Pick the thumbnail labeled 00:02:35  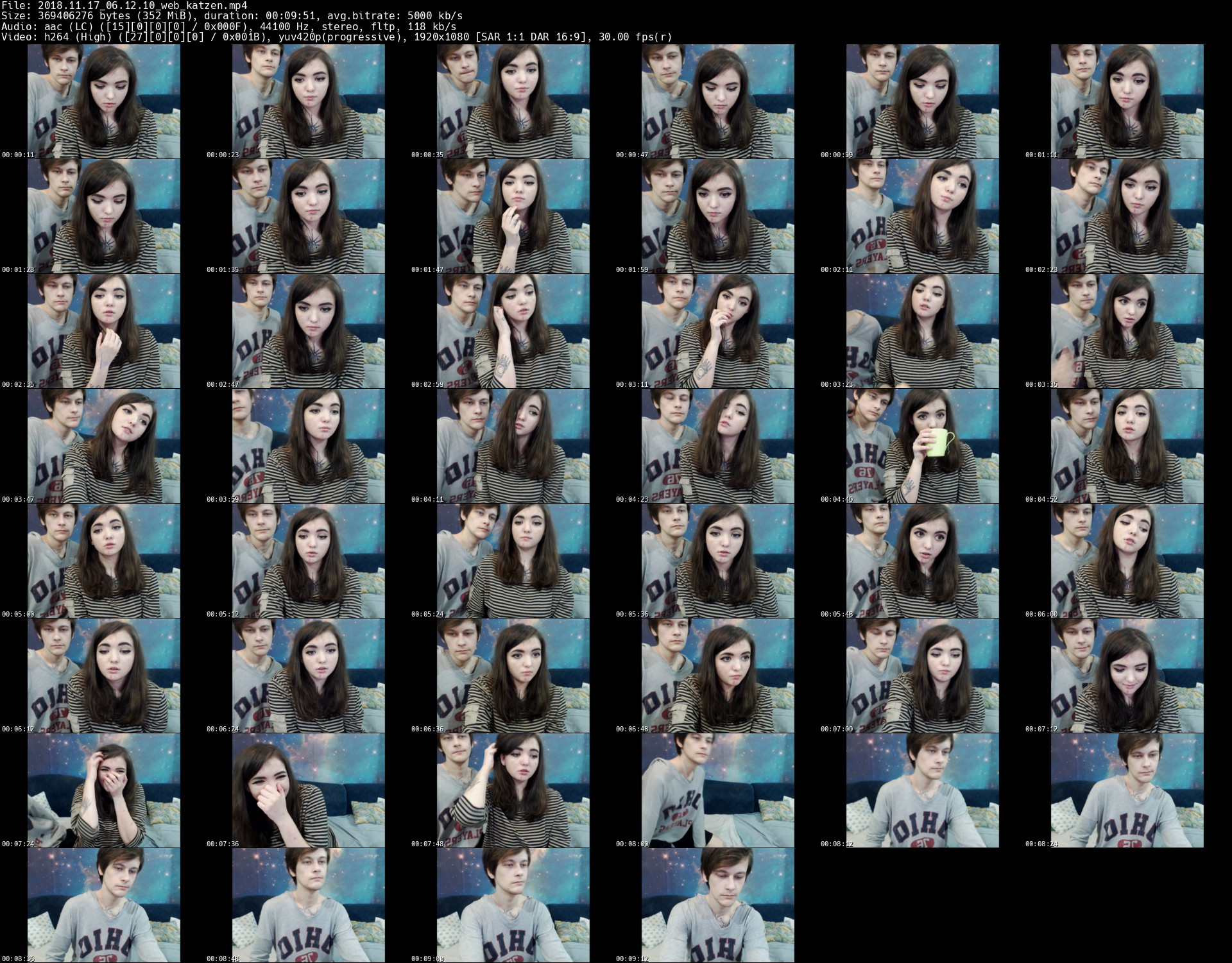tap(103, 331)
